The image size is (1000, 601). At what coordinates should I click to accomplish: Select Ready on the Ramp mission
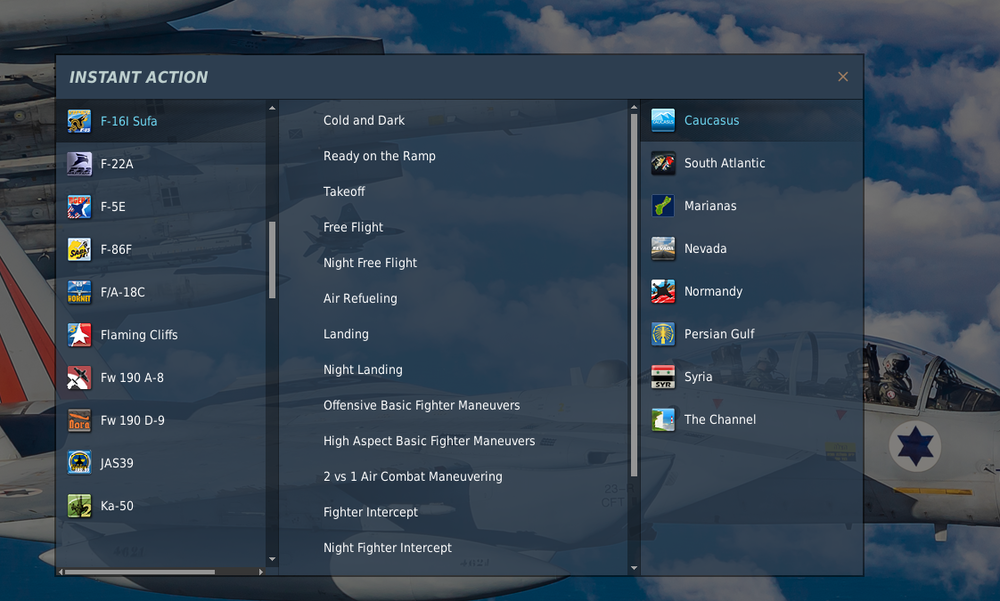[x=379, y=156]
